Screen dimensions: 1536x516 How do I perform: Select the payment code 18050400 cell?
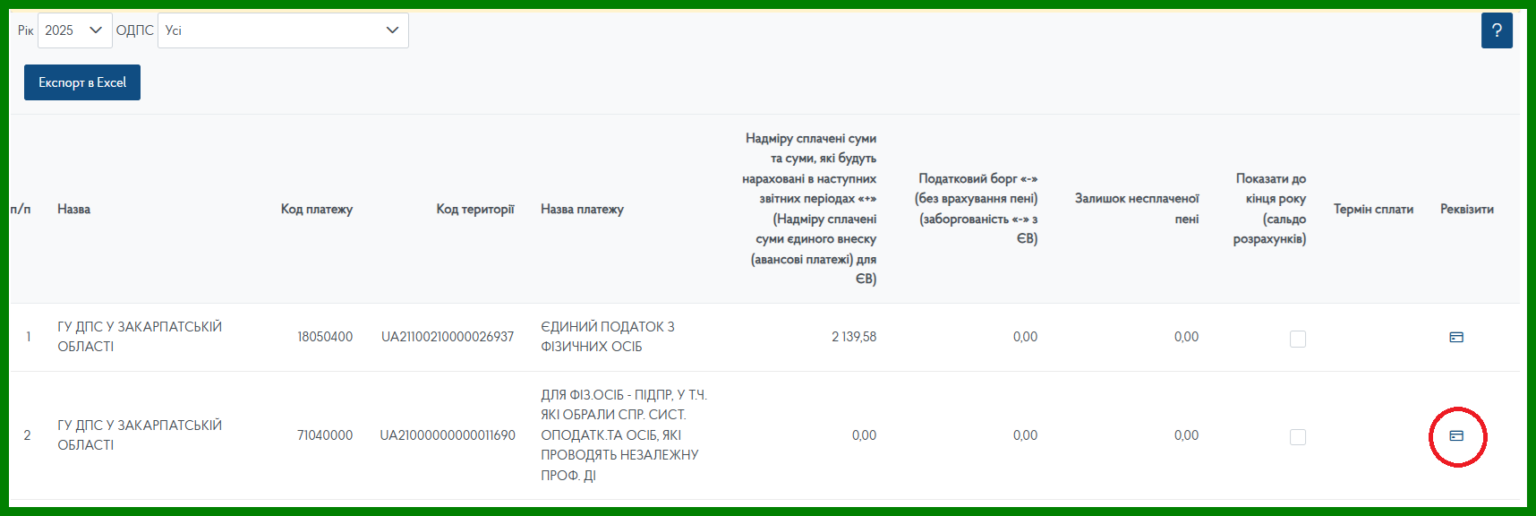(x=325, y=337)
